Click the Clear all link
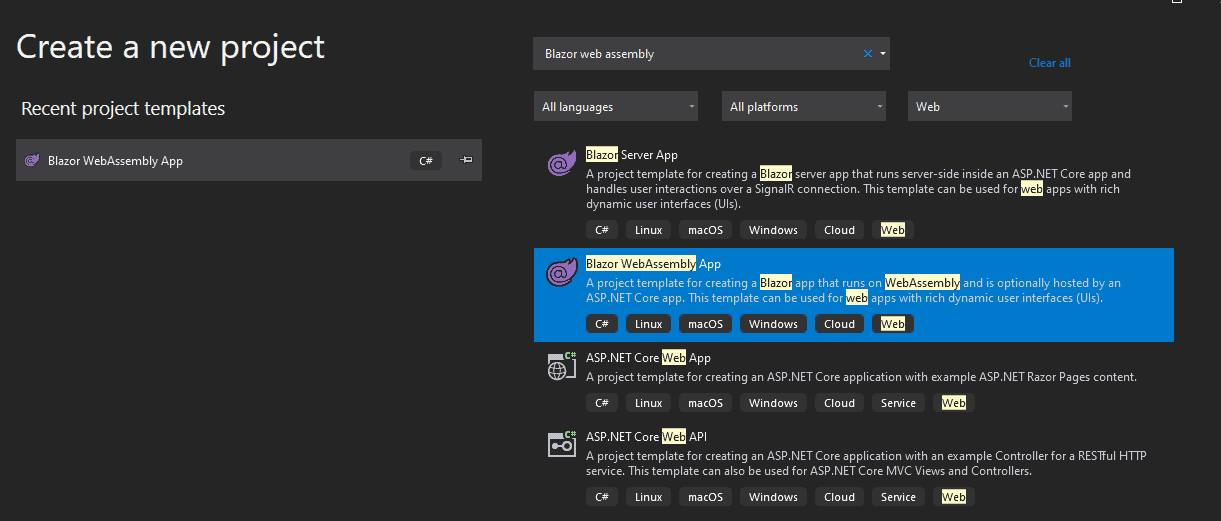 click(1049, 63)
